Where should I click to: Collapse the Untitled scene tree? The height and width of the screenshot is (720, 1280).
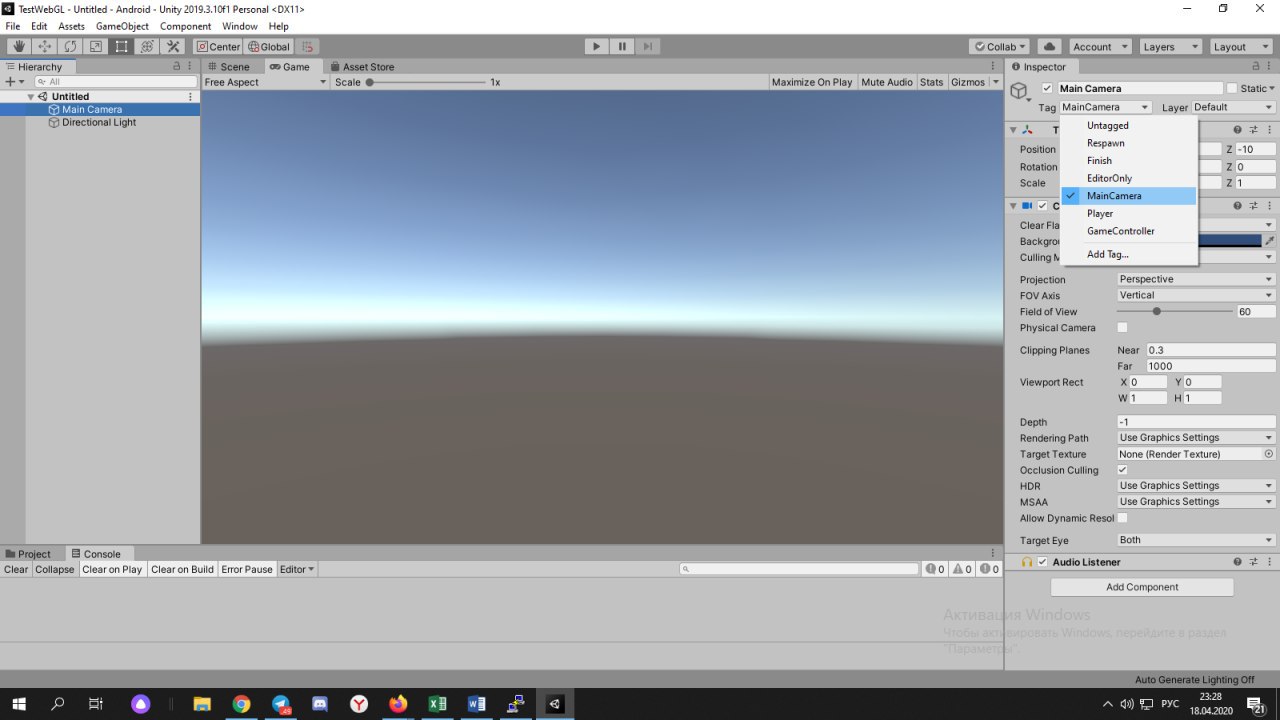tap(31, 97)
